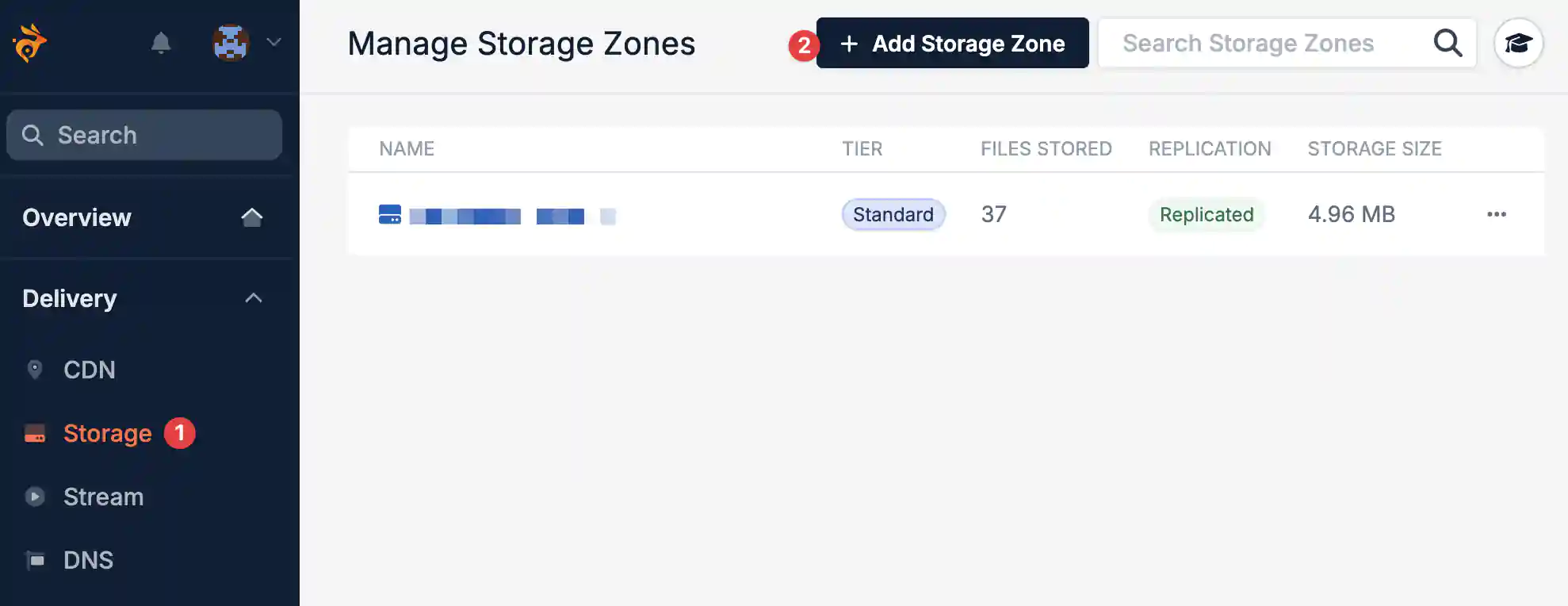Click the DNS icon in sidebar
Image resolution: width=1568 pixels, height=606 pixels.
click(35, 560)
